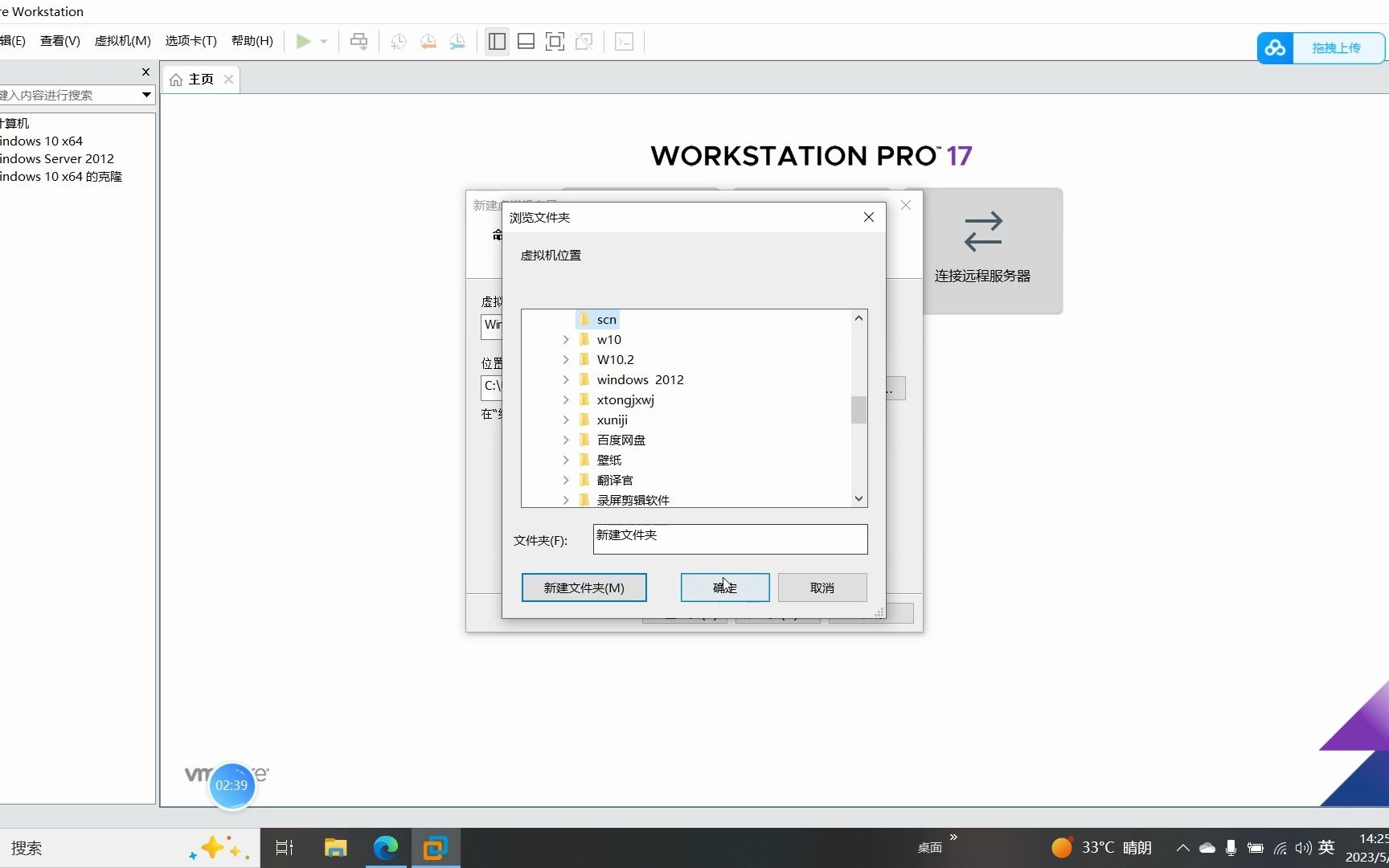Click the 拖拽上传 upload button

coord(1337,48)
